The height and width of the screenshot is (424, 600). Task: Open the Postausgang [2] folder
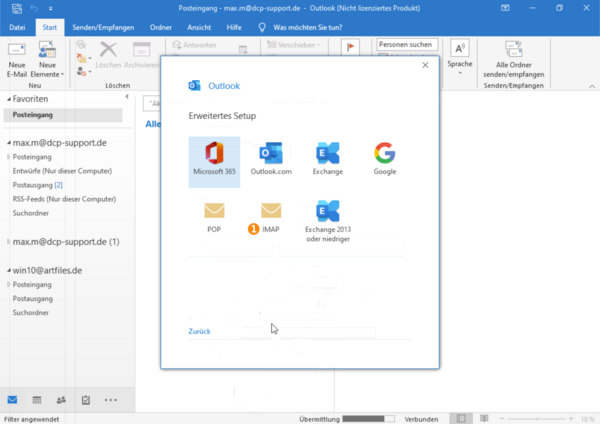point(38,185)
